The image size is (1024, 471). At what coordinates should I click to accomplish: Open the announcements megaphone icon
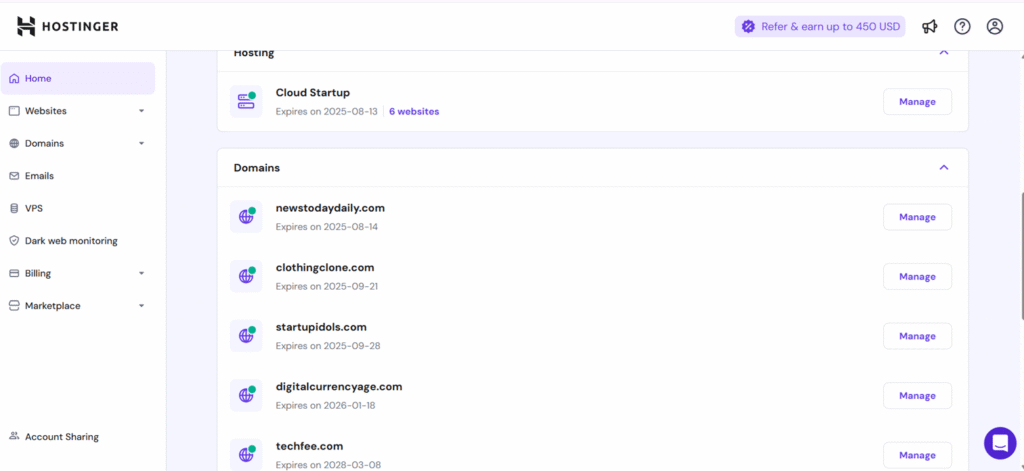click(x=929, y=26)
